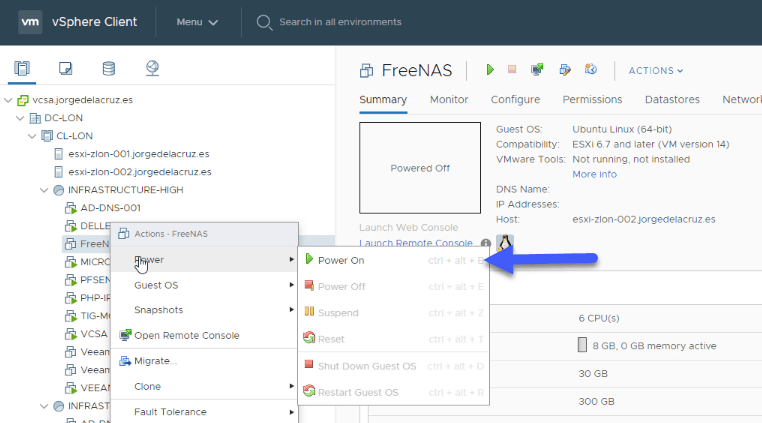Image resolution: width=762 pixels, height=423 pixels.
Task: Switch to the Configure tab
Action: [515, 100]
